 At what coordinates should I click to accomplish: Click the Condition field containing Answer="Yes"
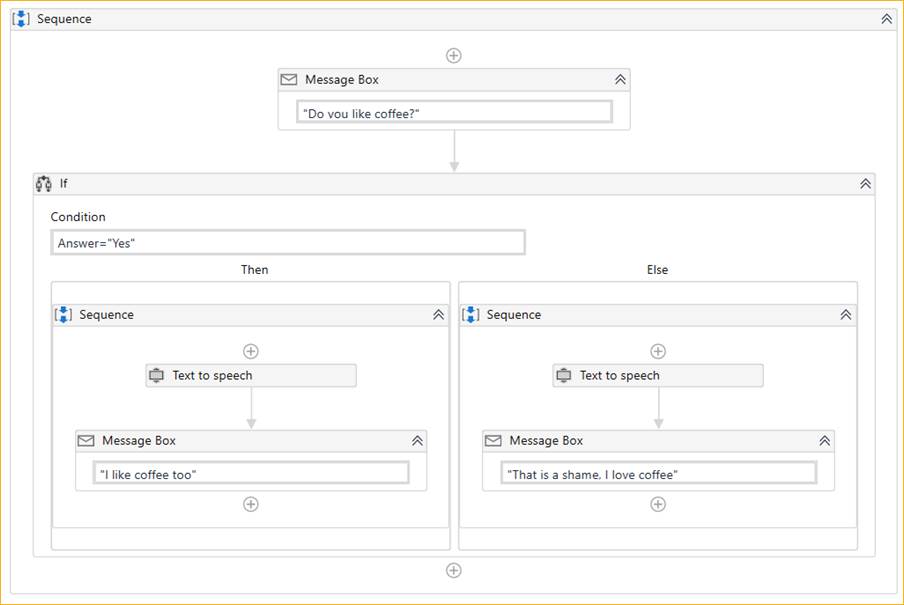(x=288, y=243)
